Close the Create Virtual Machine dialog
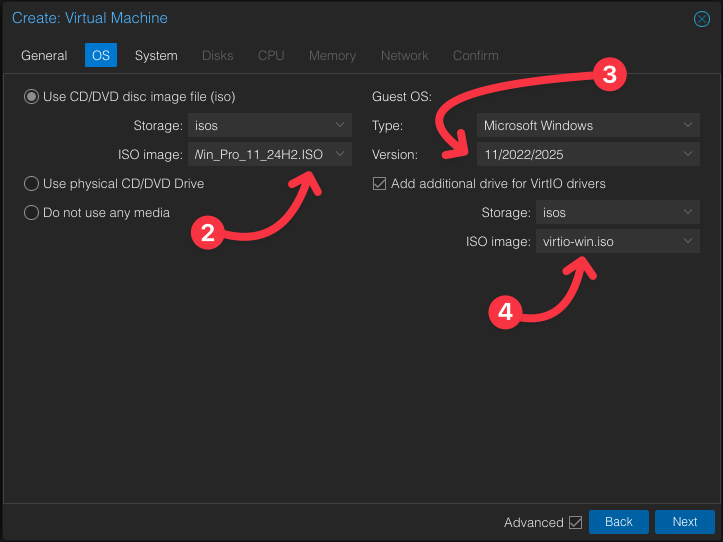The image size is (723, 542). point(702,19)
